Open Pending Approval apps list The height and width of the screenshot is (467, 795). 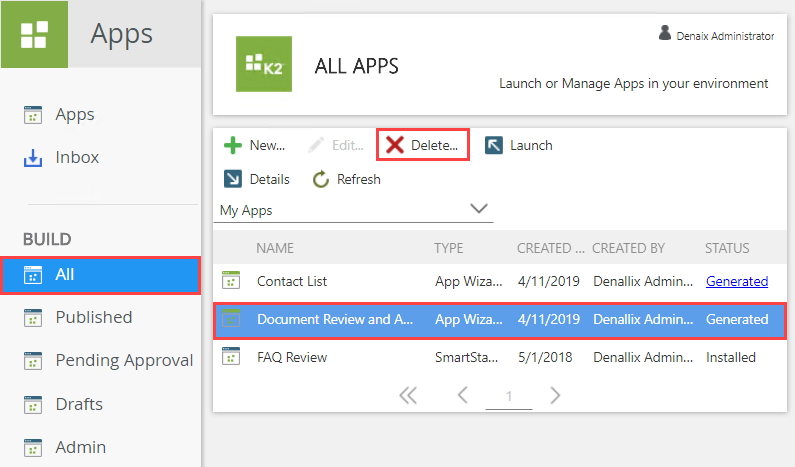[x=124, y=360]
